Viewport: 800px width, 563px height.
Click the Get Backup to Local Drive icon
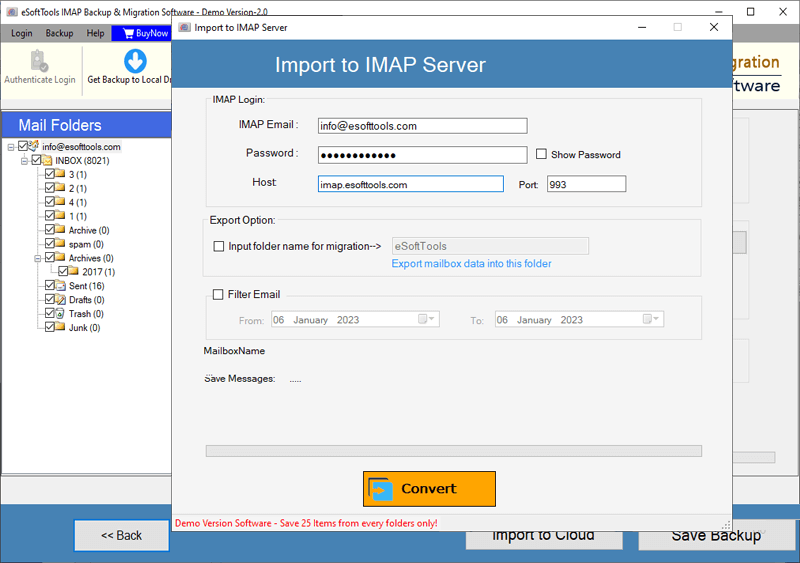pos(135,61)
